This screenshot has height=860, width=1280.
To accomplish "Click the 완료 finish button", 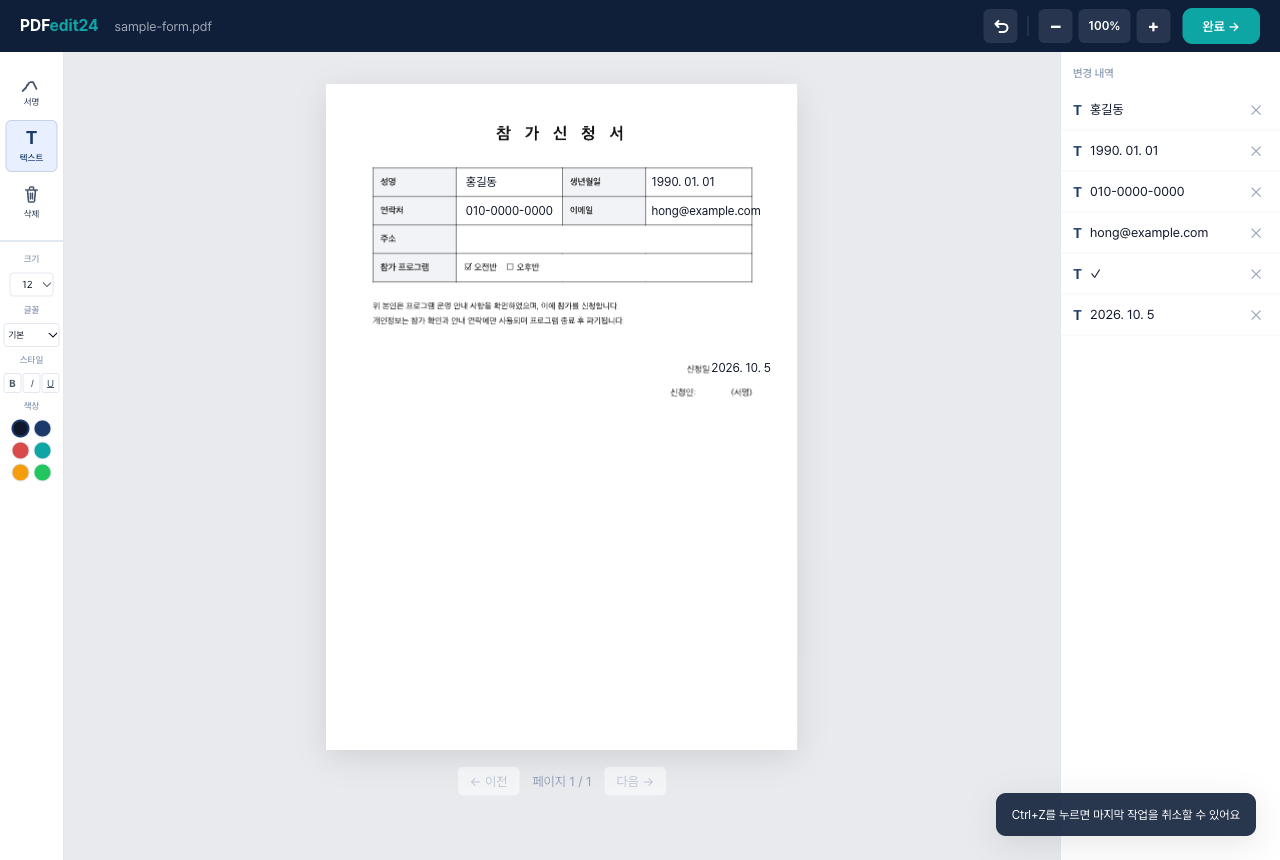I will [x=1221, y=26].
